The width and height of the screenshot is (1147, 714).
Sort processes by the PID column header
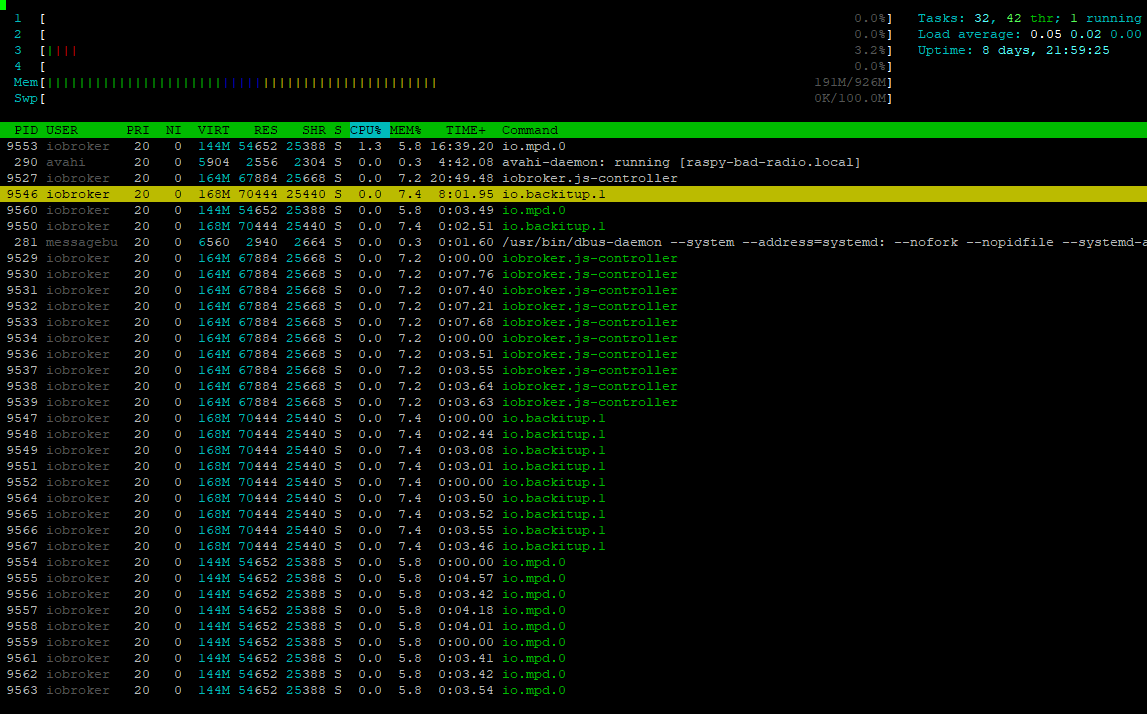pos(26,130)
